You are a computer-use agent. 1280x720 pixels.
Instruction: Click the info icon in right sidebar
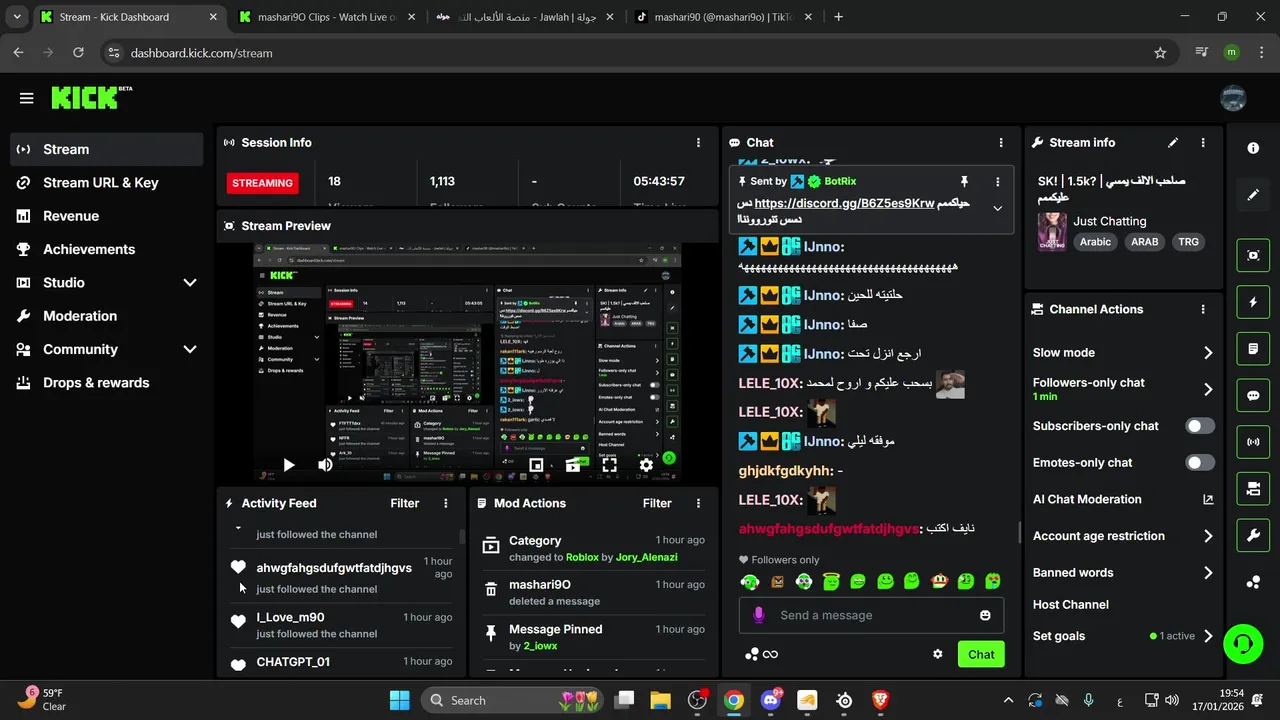1253,148
